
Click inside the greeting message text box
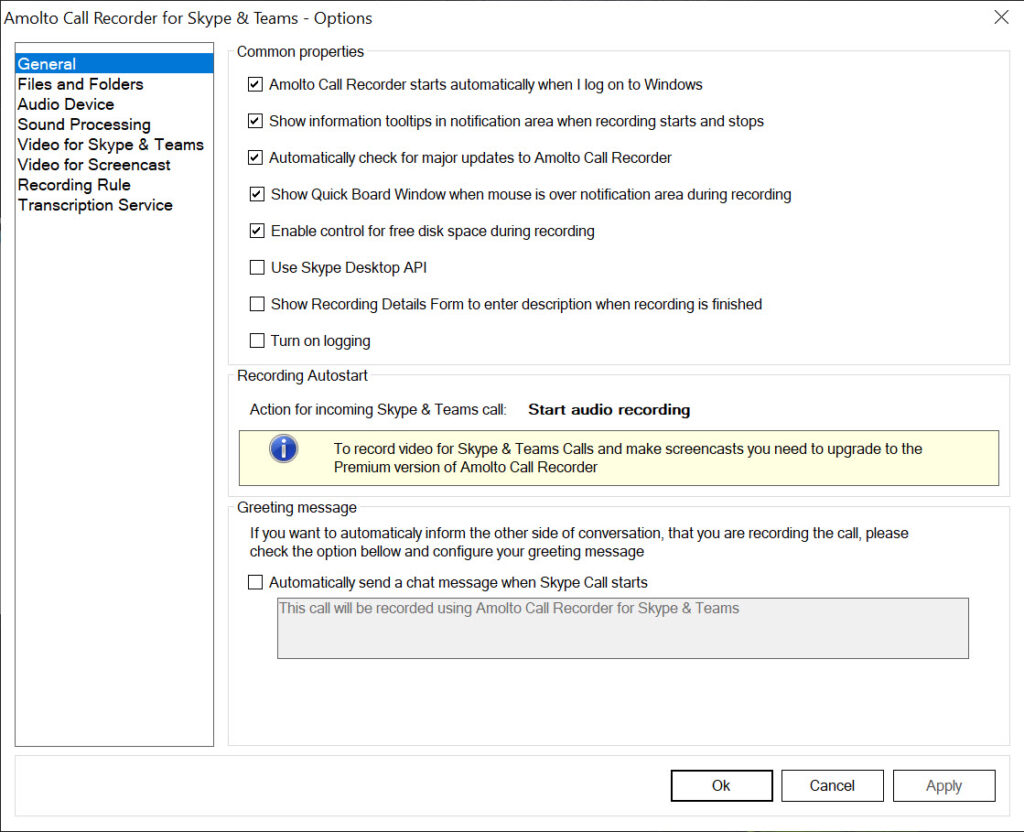(x=622, y=628)
